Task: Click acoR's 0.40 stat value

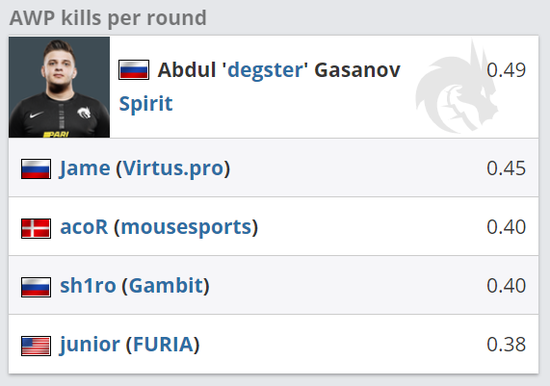Action: [506, 227]
